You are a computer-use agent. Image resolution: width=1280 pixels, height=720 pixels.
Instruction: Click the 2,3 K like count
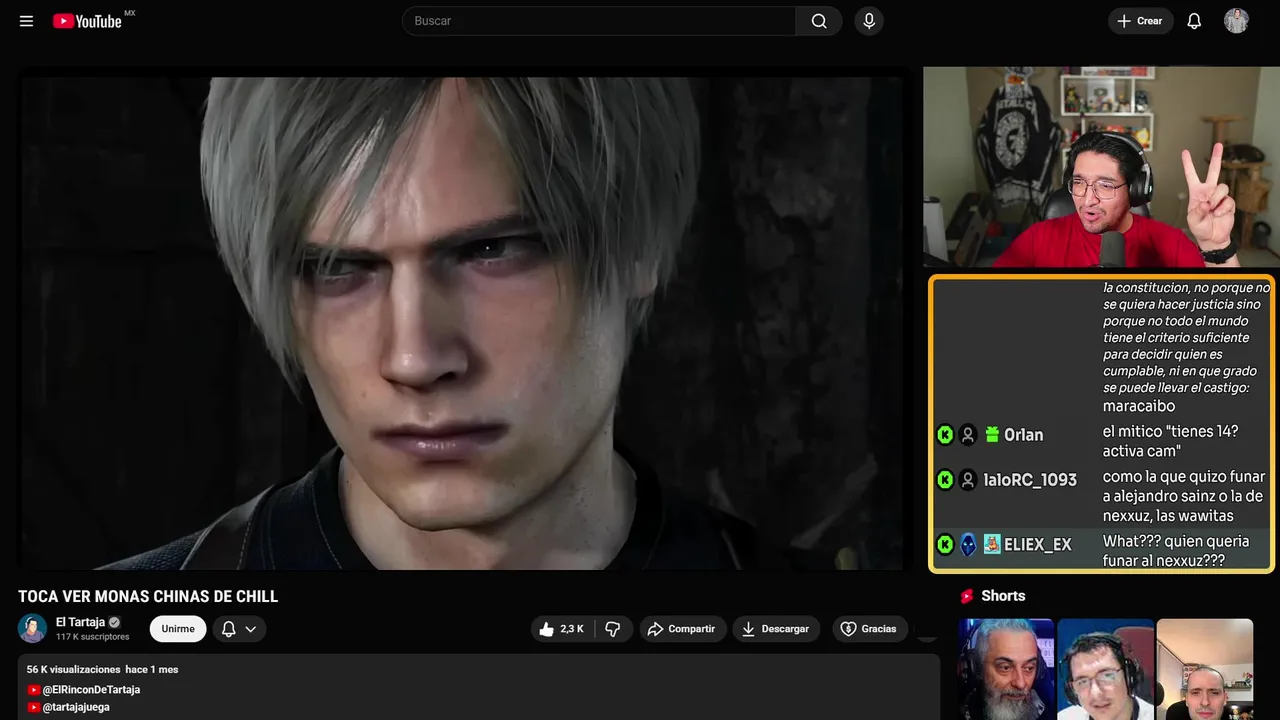coord(572,629)
